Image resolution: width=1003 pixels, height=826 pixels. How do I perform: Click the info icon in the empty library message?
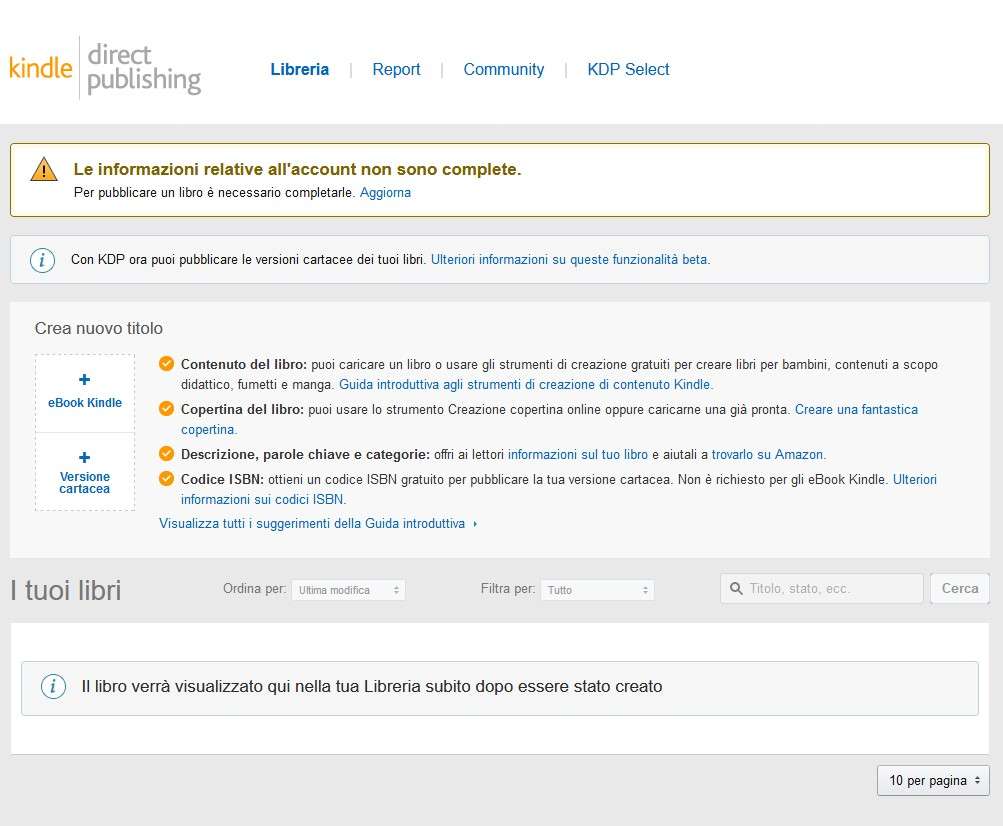[x=53, y=687]
